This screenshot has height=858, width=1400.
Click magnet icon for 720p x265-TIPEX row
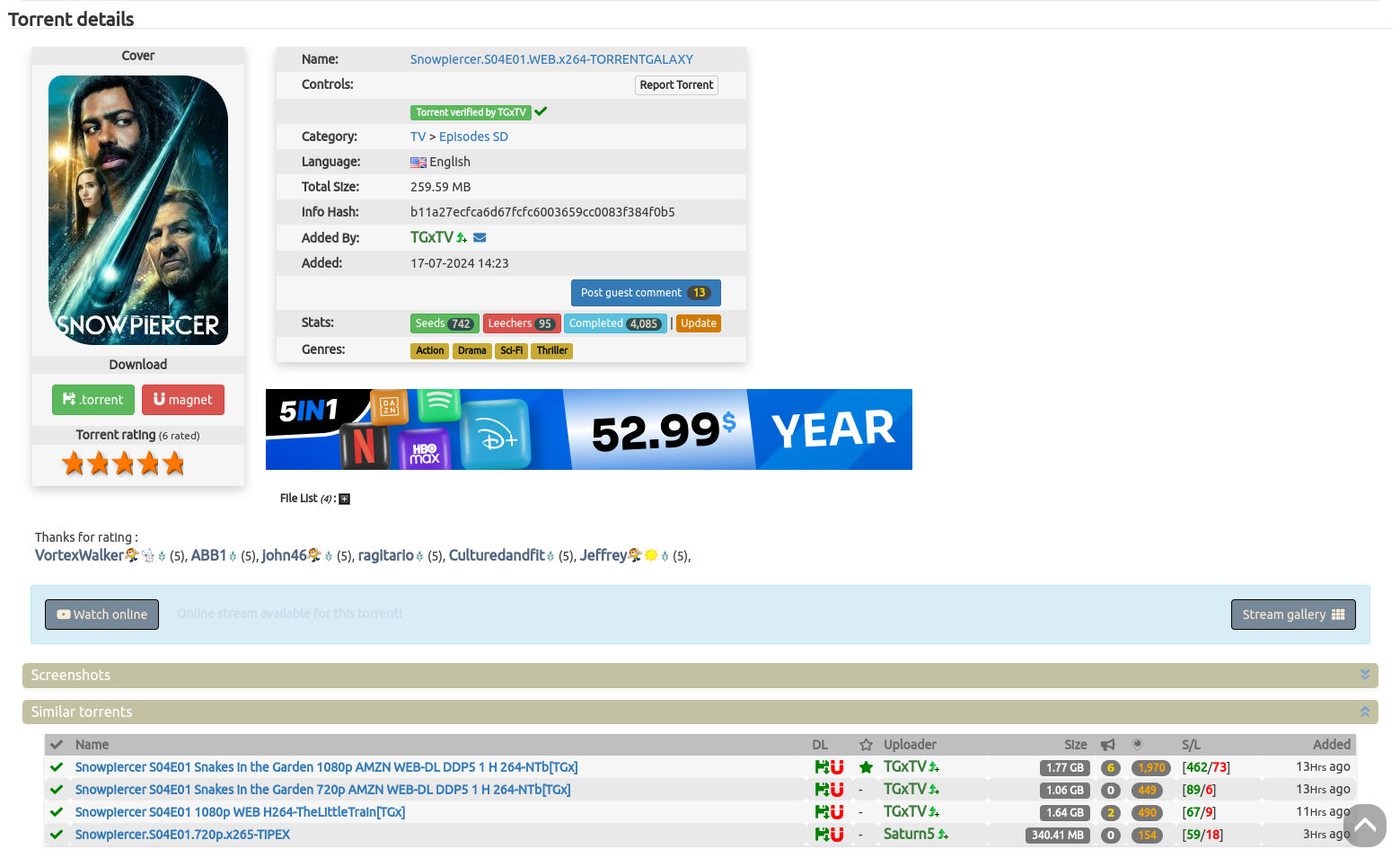point(837,835)
